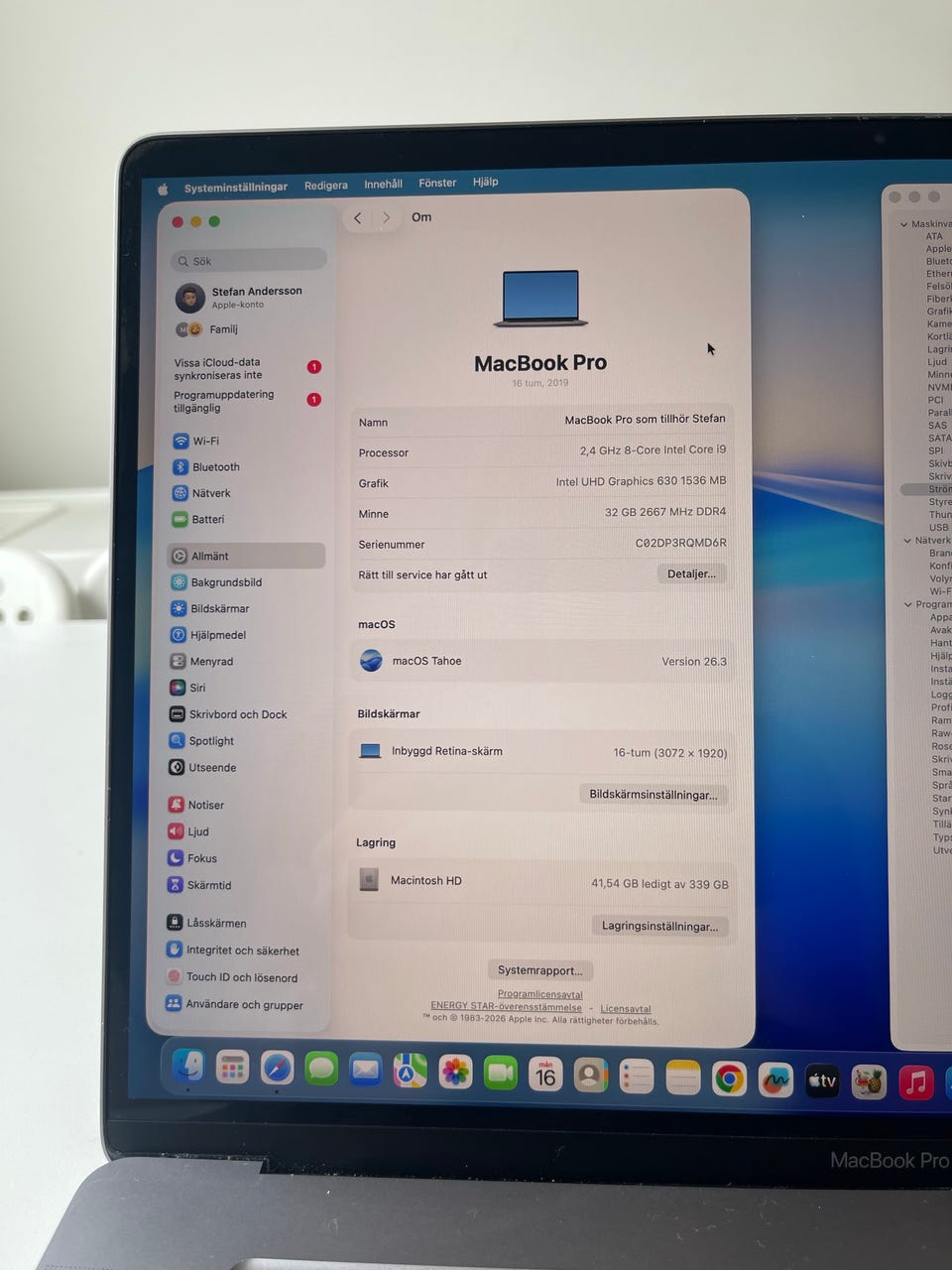The height and width of the screenshot is (1270, 952).
Task: Collapse Maskinvara in System Information window
Action: 904,224
